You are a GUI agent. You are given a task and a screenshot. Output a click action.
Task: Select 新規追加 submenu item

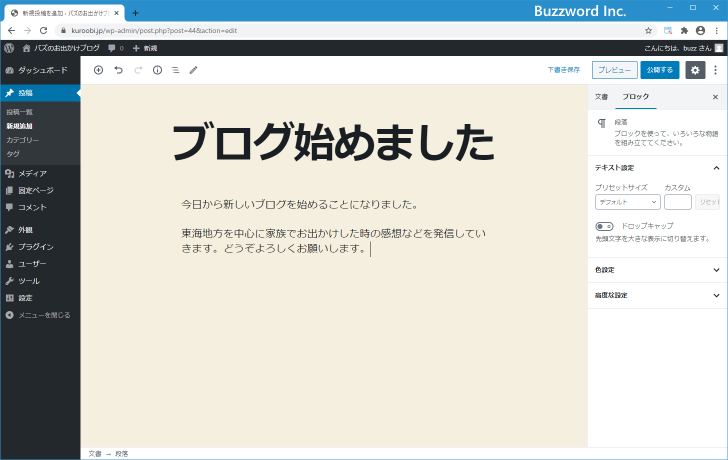tap(20, 126)
